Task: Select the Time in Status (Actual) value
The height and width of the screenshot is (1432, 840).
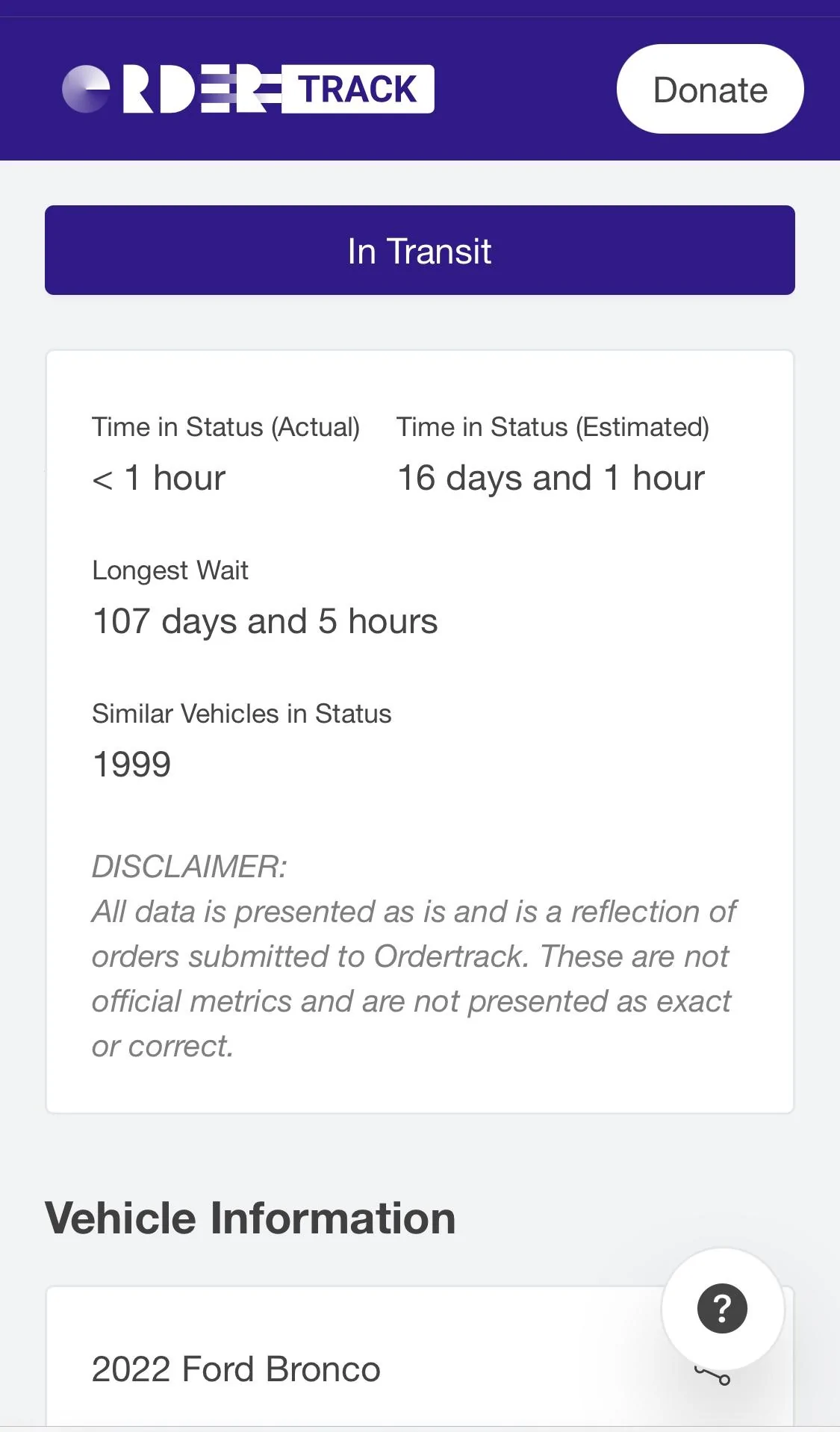Action: point(158,478)
